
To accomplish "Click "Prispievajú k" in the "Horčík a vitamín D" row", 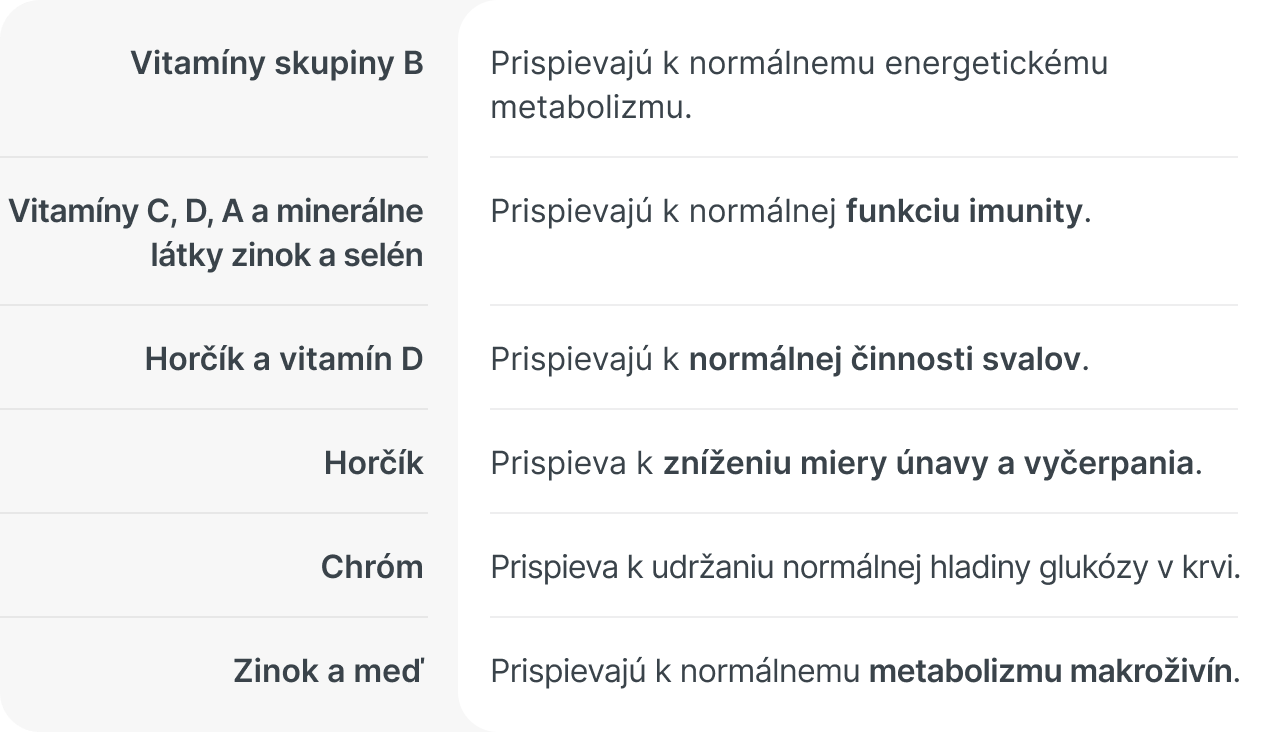I will tap(585, 359).
